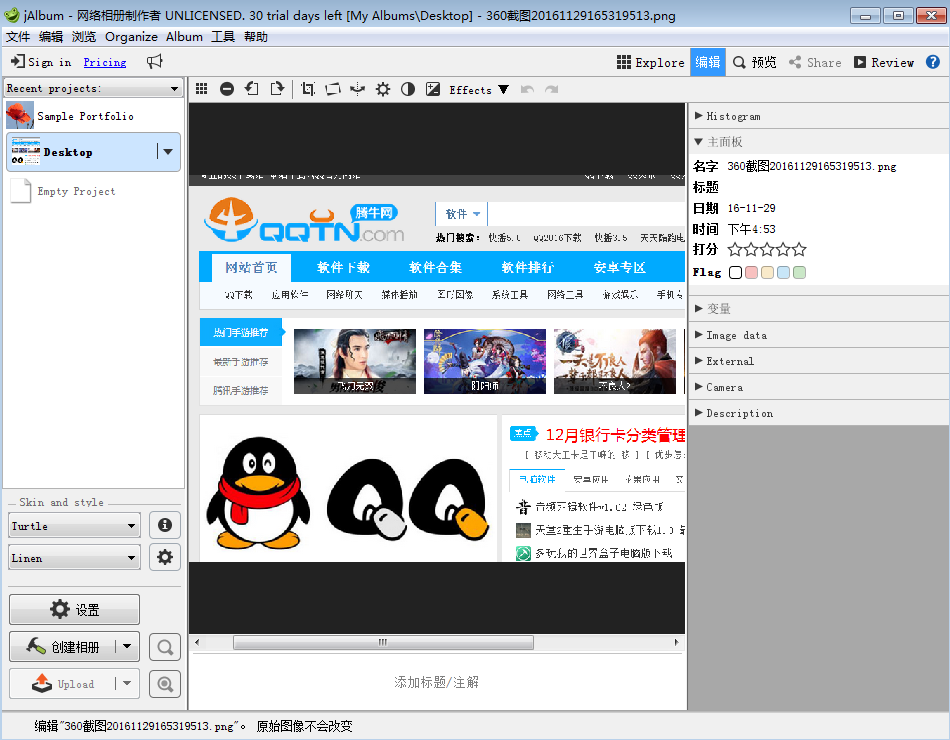Click the redo arrow icon
950x740 pixels.
(551, 89)
